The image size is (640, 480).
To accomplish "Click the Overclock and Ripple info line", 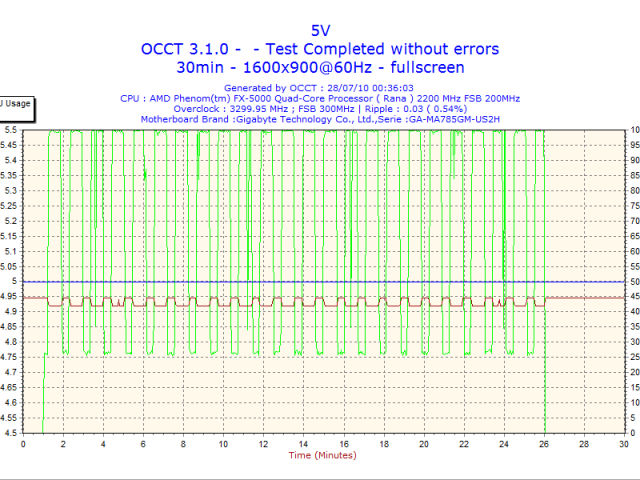I will tap(320, 109).
